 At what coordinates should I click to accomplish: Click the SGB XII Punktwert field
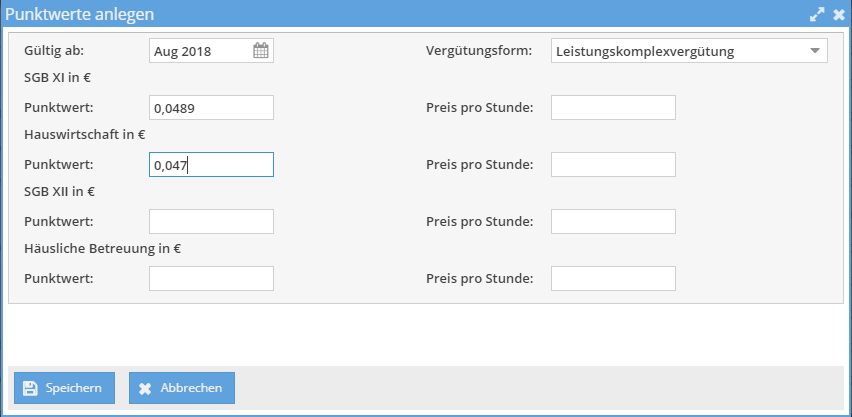[211, 221]
